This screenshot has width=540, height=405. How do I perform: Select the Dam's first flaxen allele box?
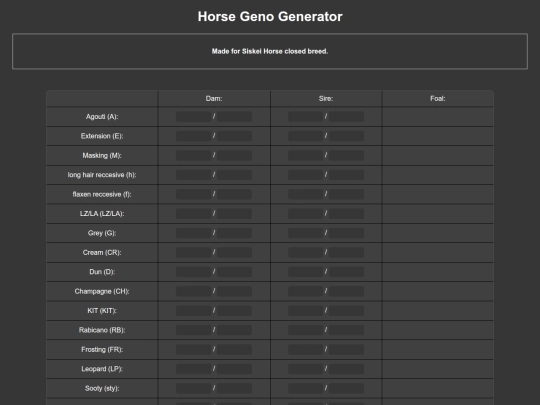(194, 194)
